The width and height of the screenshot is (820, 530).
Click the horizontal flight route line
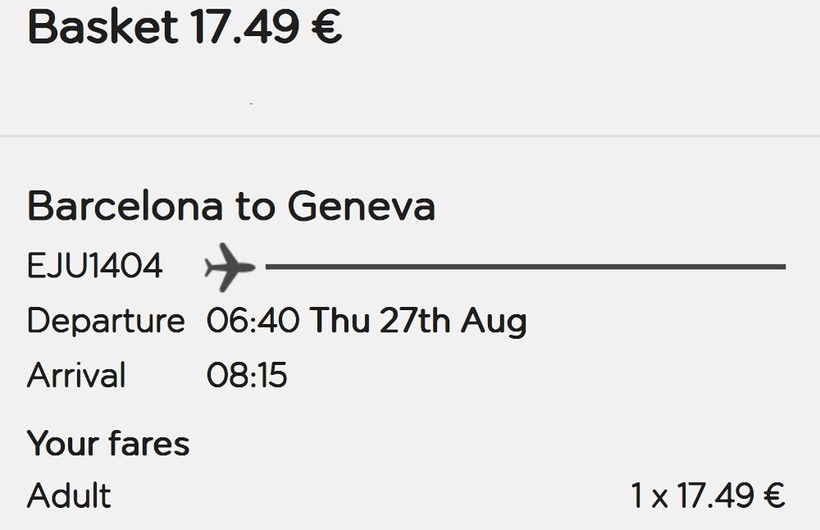click(x=525, y=267)
